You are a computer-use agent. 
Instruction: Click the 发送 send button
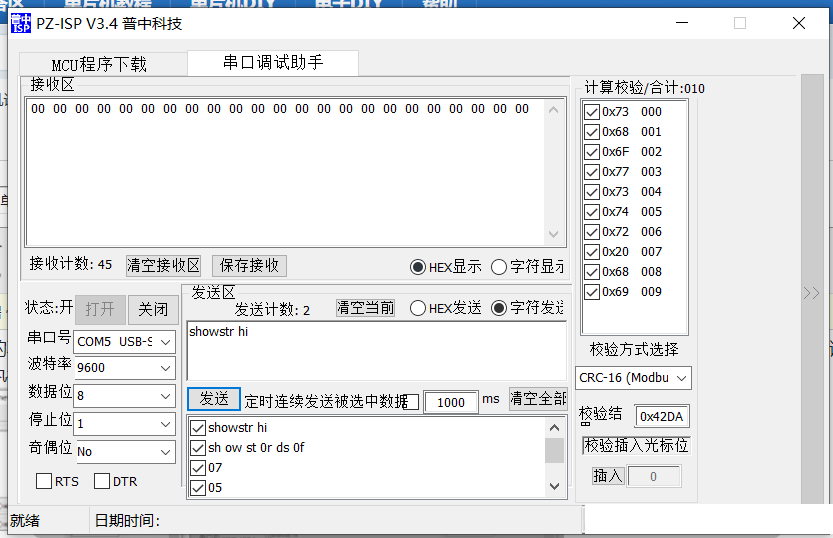click(214, 399)
